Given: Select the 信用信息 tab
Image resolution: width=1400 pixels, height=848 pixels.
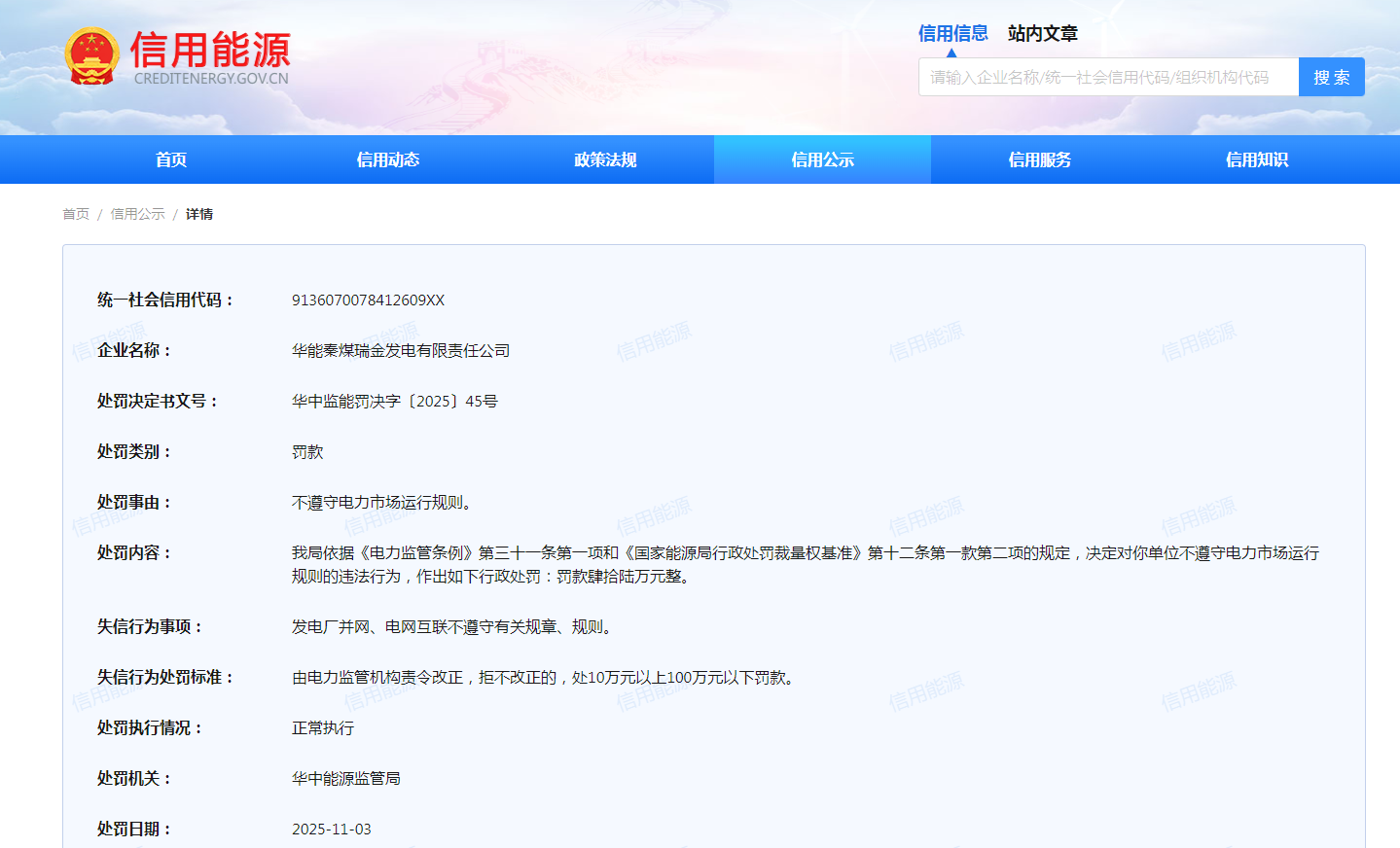Looking at the screenshot, I should [x=951, y=33].
